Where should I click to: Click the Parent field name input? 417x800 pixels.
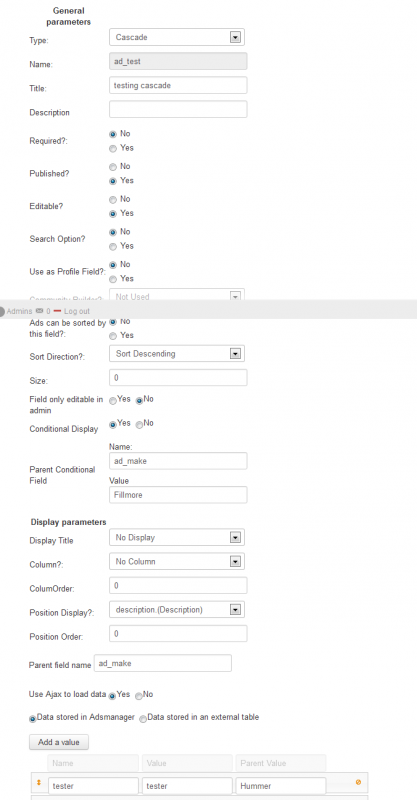(x=163, y=663)
